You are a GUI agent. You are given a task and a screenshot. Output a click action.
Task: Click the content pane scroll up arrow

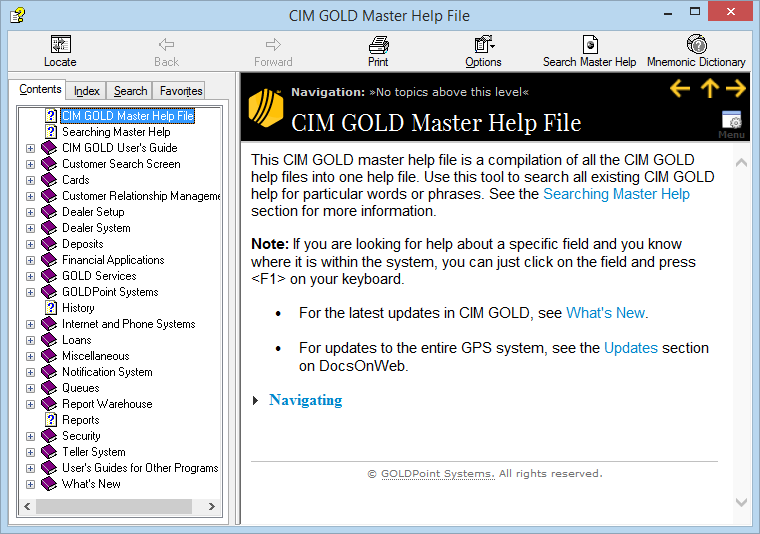point(741,162)
